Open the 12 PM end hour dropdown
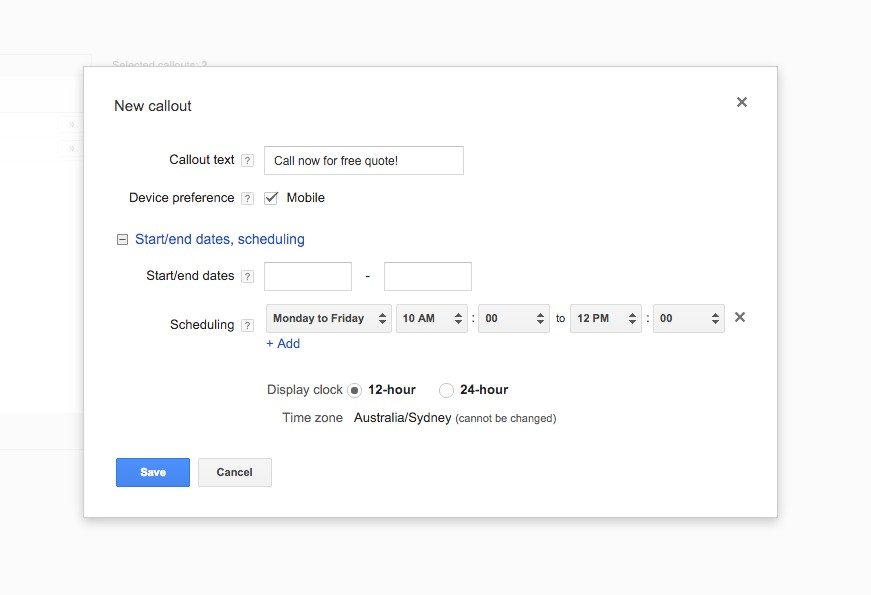871x595 pixels. [606, 317]
